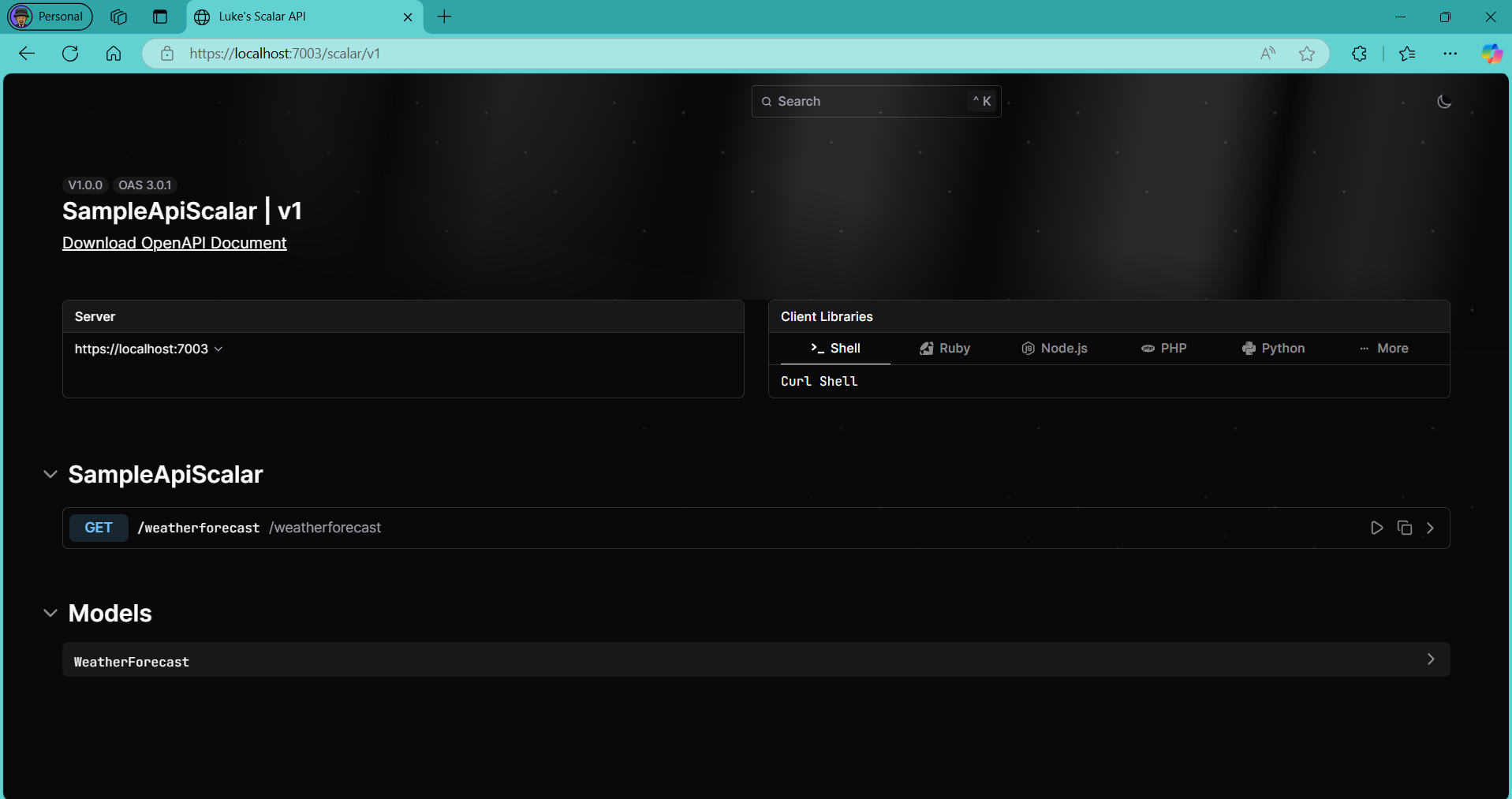The width and height of the screenshot is (1512, 799).
Task: Go to browser home page
Action: [114, 54]
